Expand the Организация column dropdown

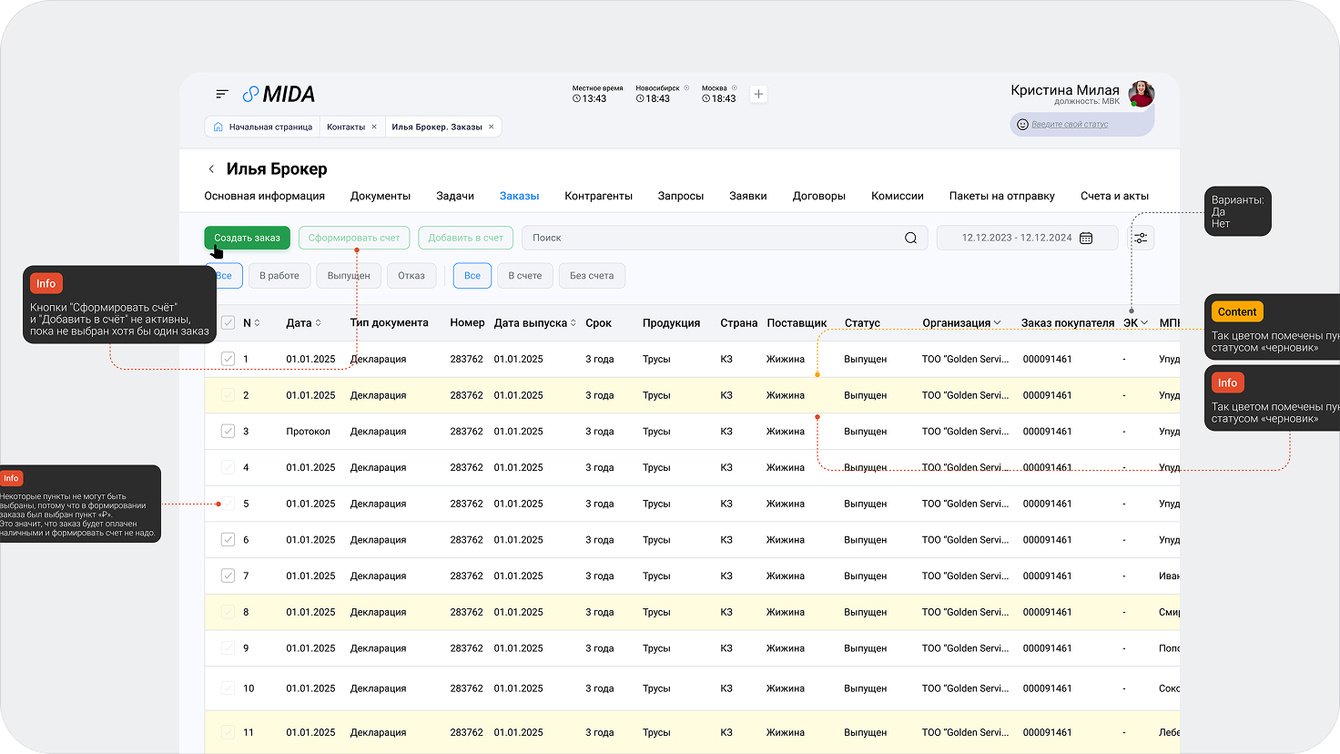[x=997, y=323]
